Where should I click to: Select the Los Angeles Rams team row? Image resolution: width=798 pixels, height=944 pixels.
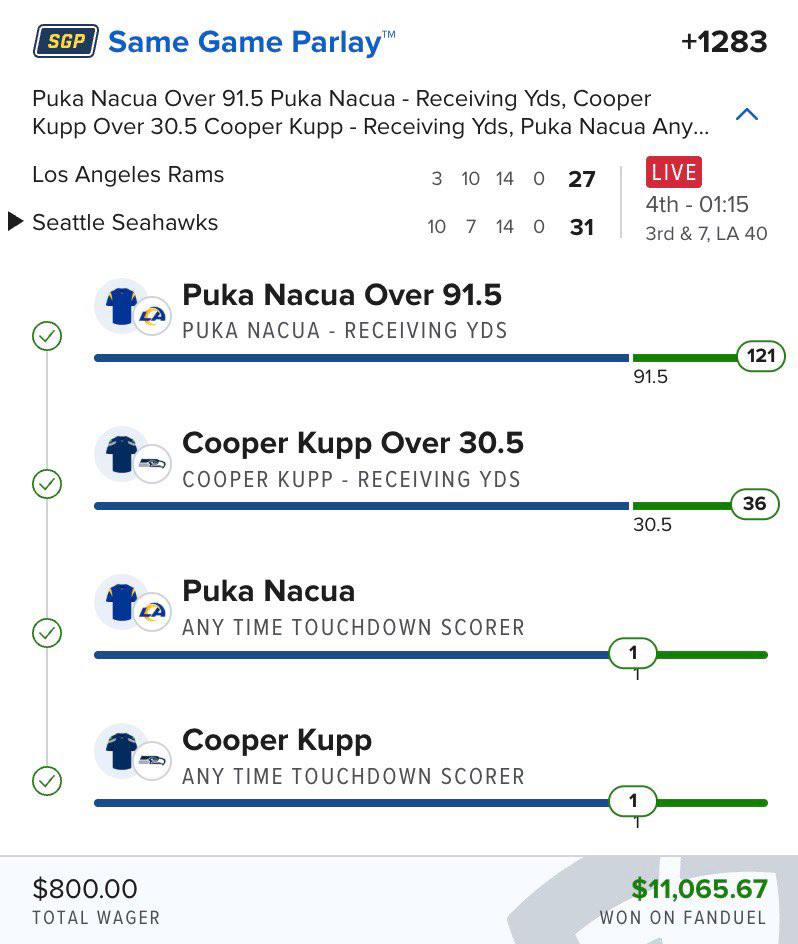(x=128, y=175)
